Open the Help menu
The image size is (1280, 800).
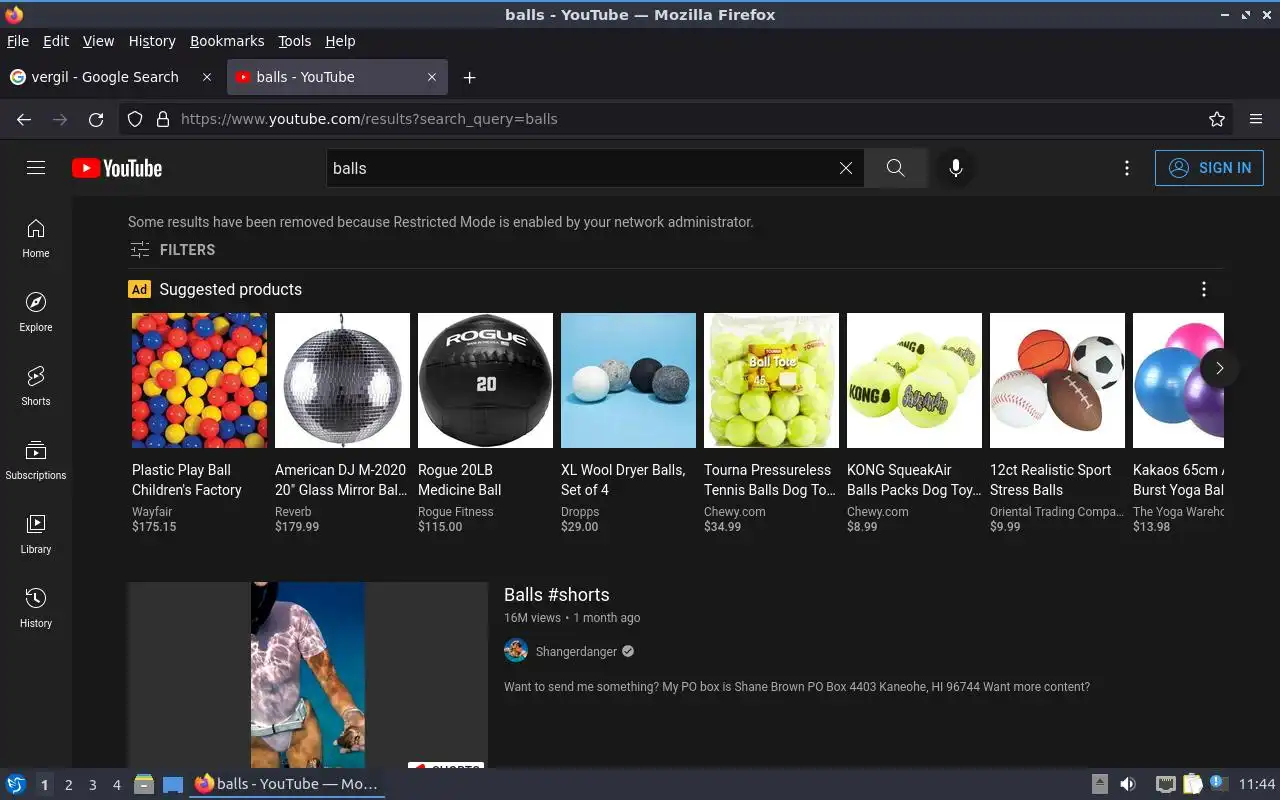[x=340, y=41]
